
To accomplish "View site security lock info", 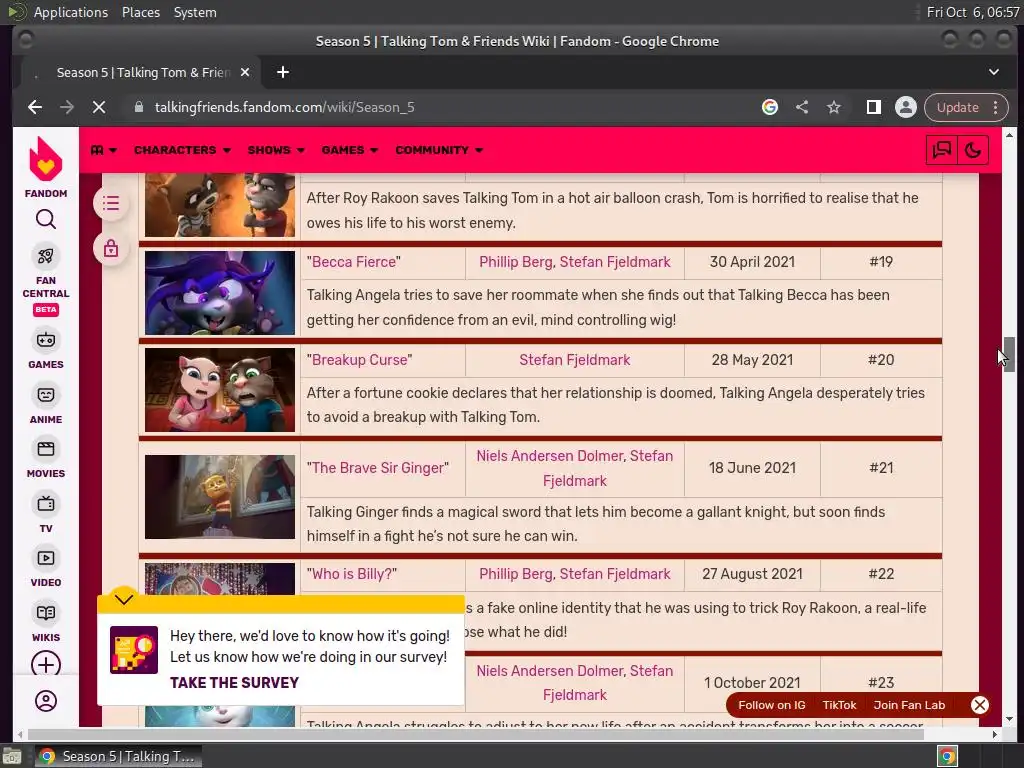I will coord(138,107).
